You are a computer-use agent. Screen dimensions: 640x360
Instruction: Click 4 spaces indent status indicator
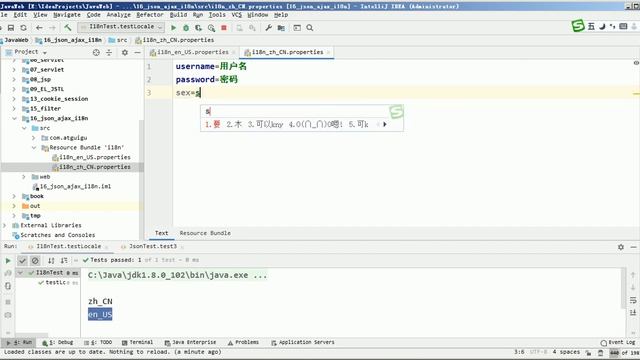click(x=566, y=352)
